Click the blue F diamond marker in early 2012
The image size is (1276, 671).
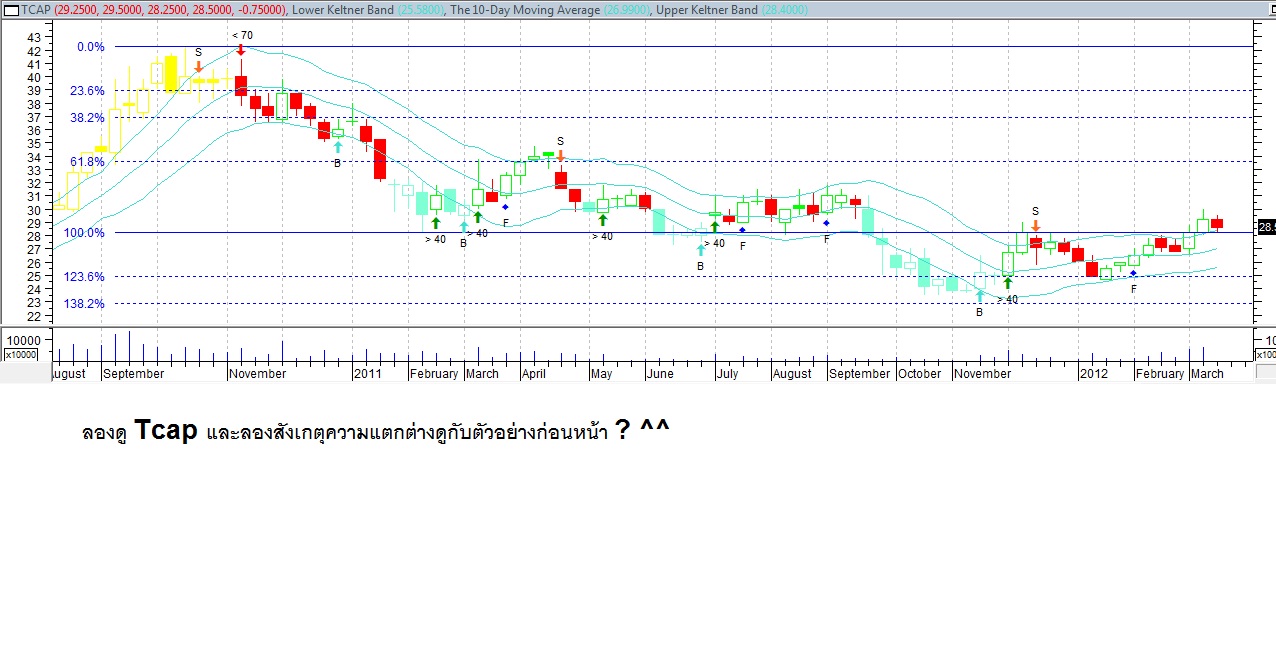1133,273
